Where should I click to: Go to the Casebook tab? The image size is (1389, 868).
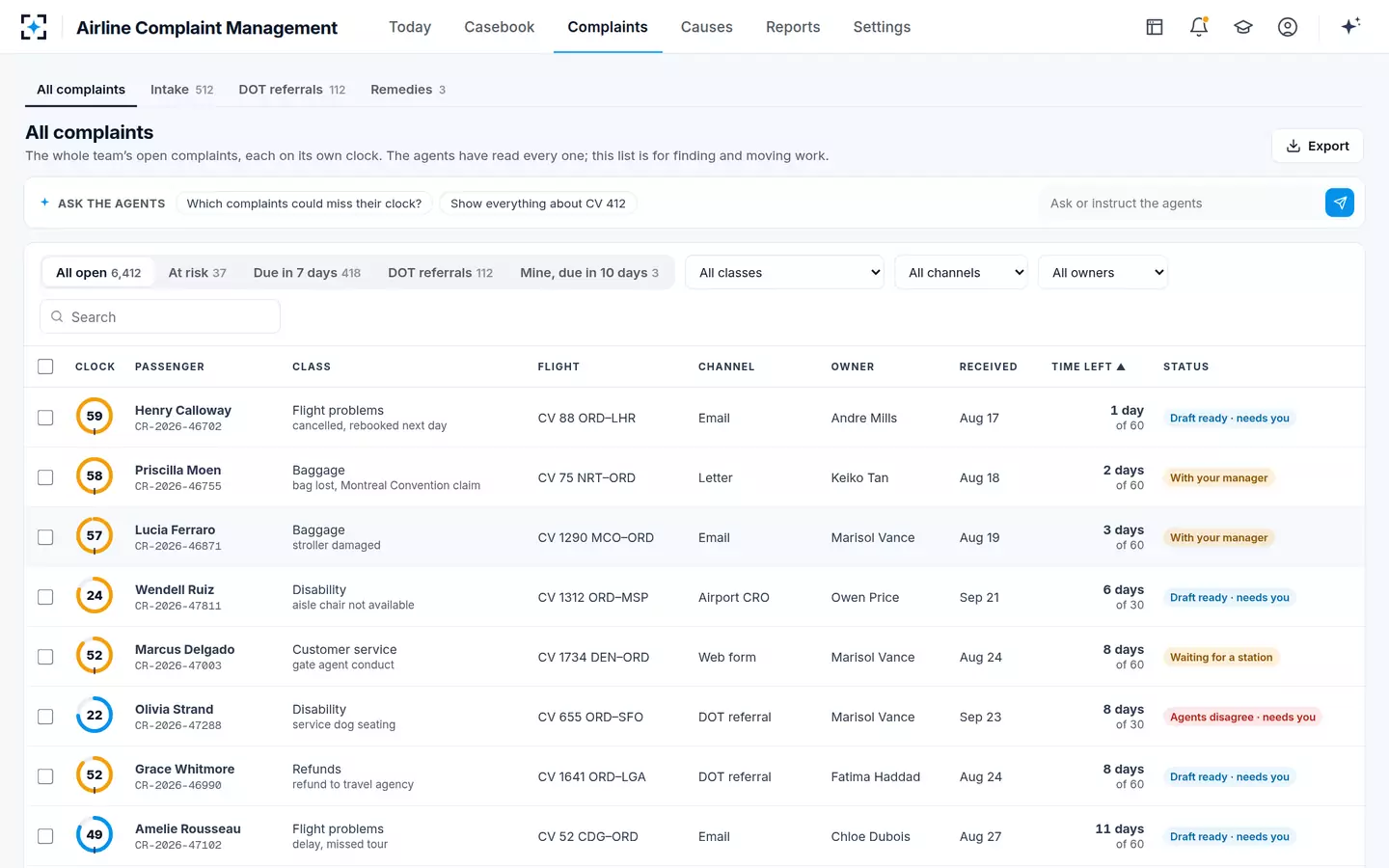point(499,27)
